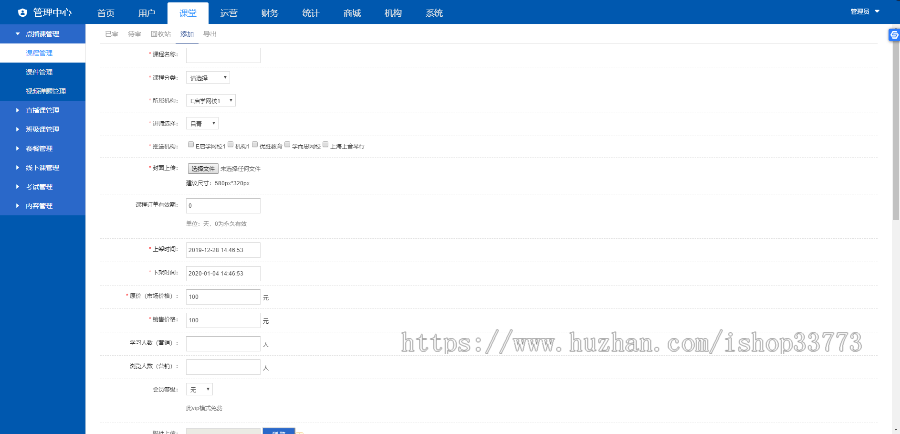This screenshot has height=434, width=900.
Task: Go to the 首页 nav tab
Action: pos(106,13)
